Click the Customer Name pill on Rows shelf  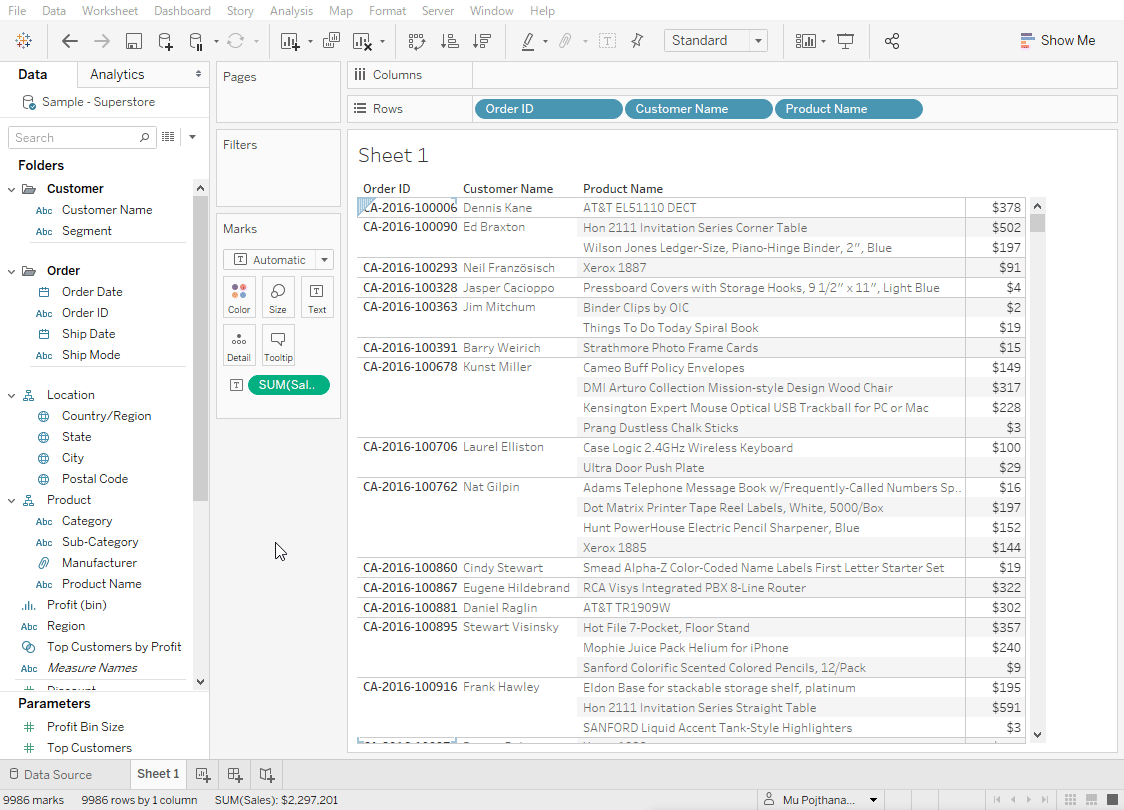[699, 109]
